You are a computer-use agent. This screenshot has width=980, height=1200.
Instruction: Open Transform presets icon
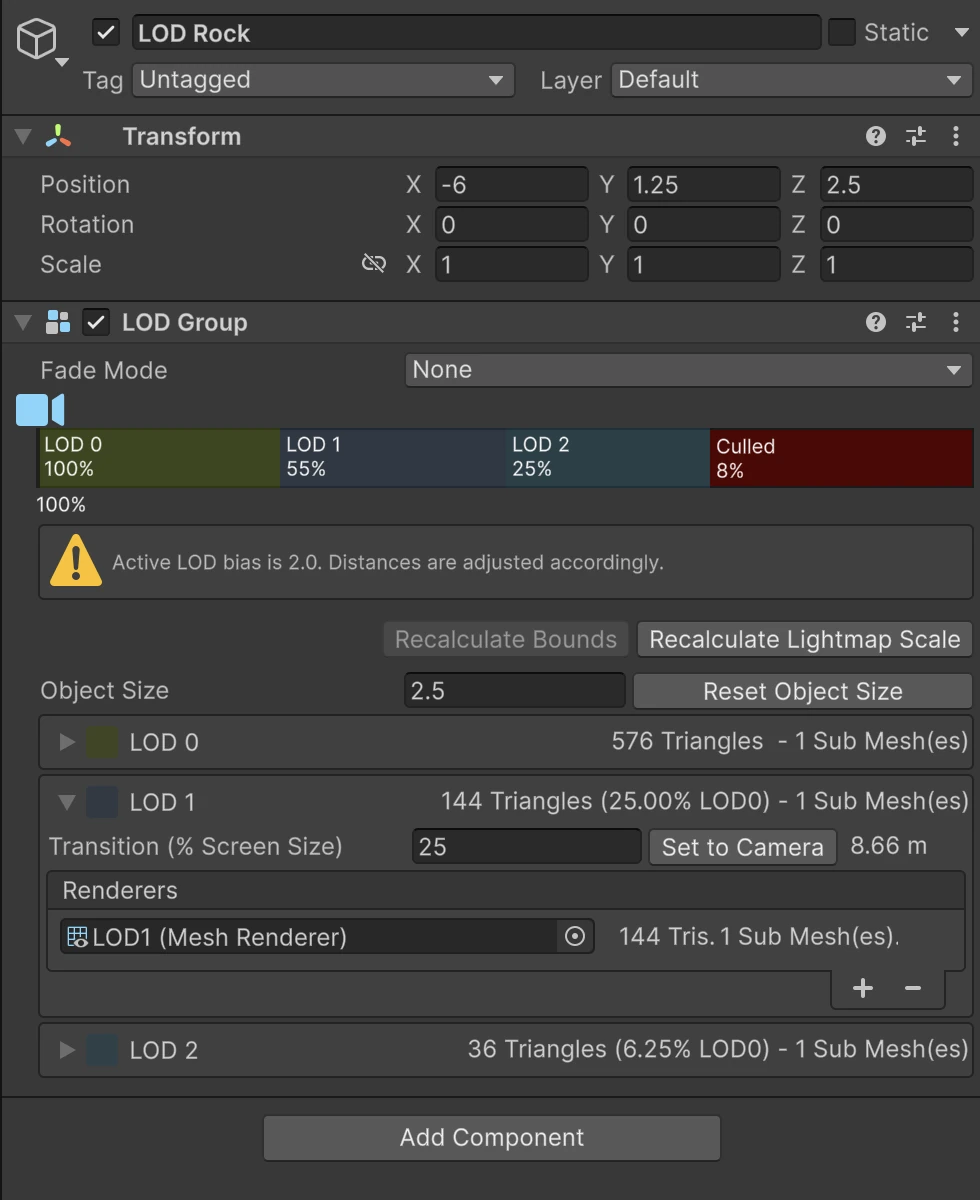point(916,137)
